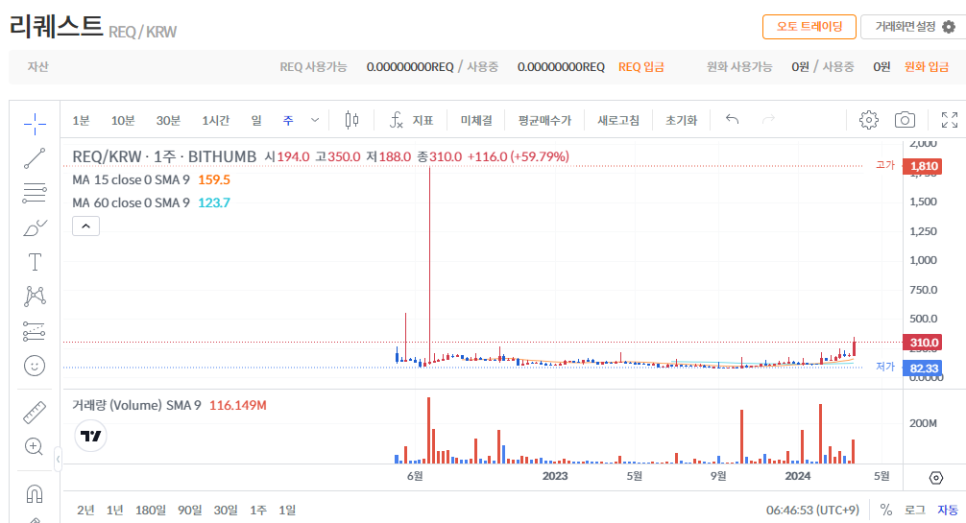Click the reset chart button (초기화)

click(x=681, y=120)
